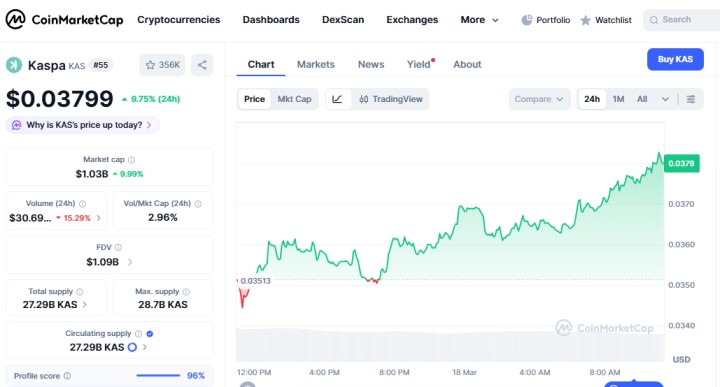Expand the More menu
The image size is (720, 387).
(479, 20)
